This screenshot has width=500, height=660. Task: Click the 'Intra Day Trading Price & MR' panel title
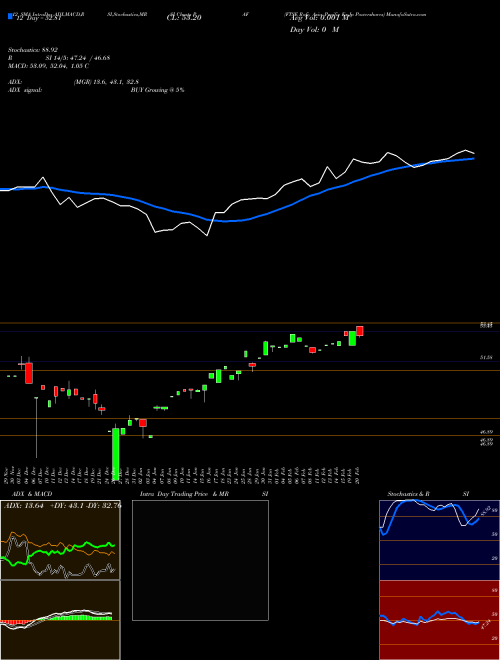coord(184,494)
